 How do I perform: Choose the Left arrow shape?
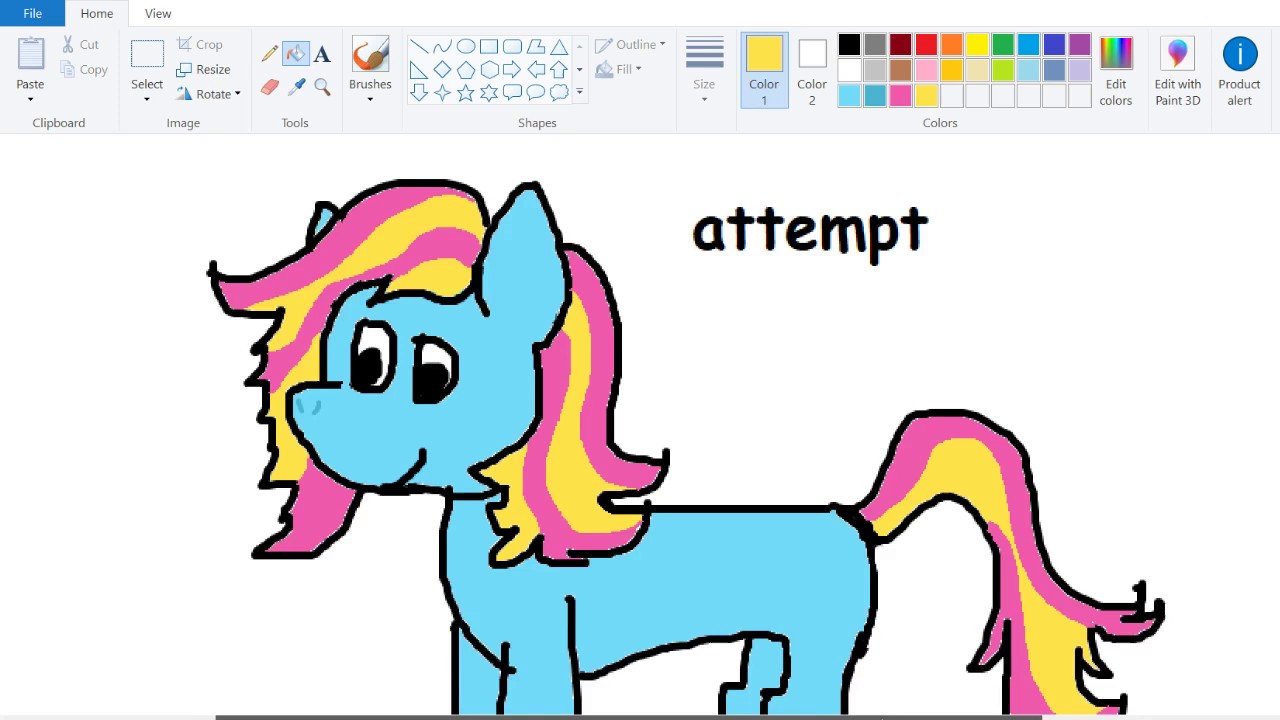coord(536,70)
